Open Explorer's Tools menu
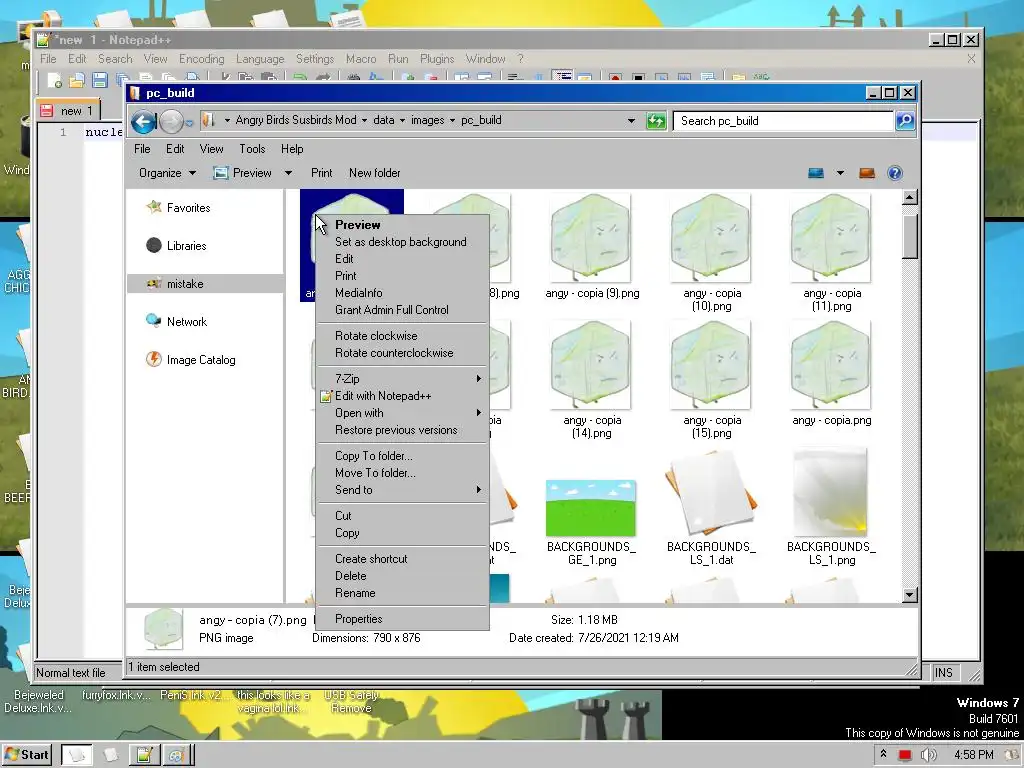 click(x=252, y=149)
